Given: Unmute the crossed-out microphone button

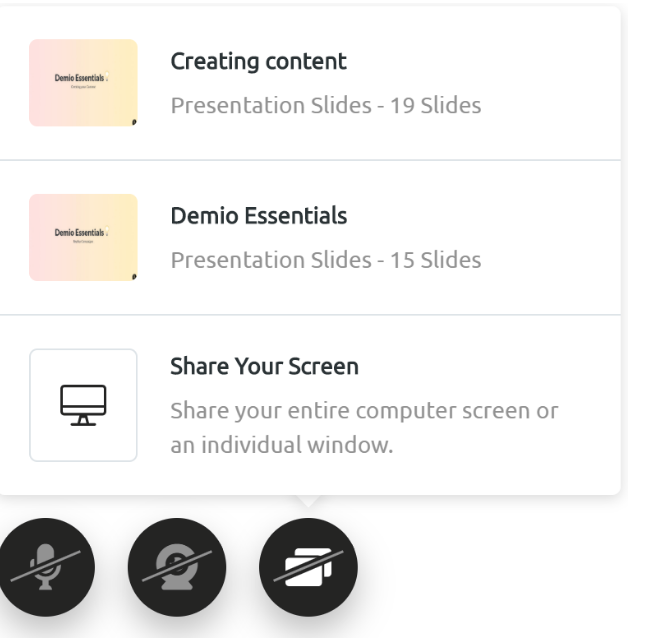Looking at the screenshot, I should pos(46,567).
